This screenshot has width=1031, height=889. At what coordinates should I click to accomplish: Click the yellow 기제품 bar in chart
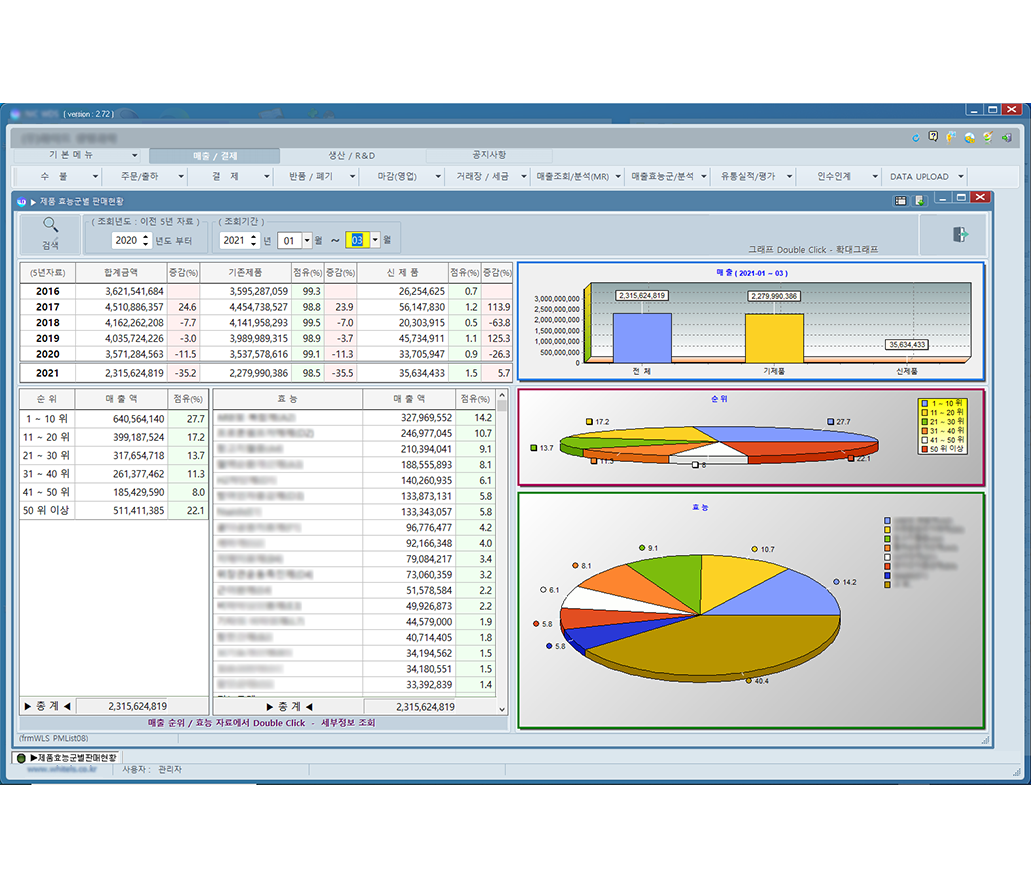773,337
